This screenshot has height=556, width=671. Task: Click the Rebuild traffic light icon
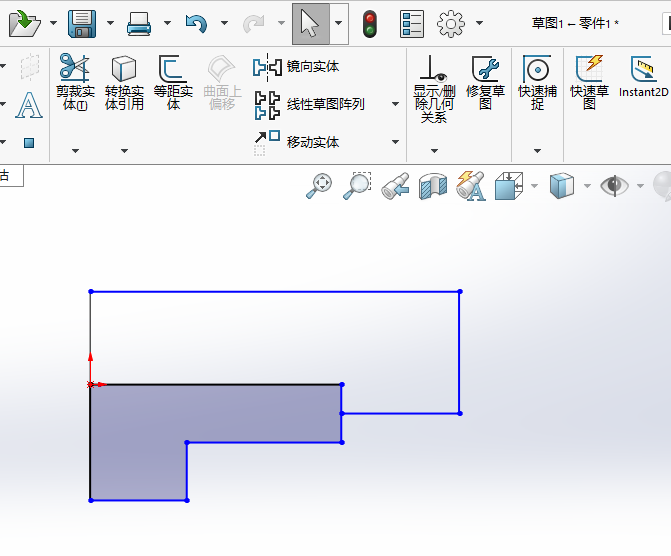point(370,24)
